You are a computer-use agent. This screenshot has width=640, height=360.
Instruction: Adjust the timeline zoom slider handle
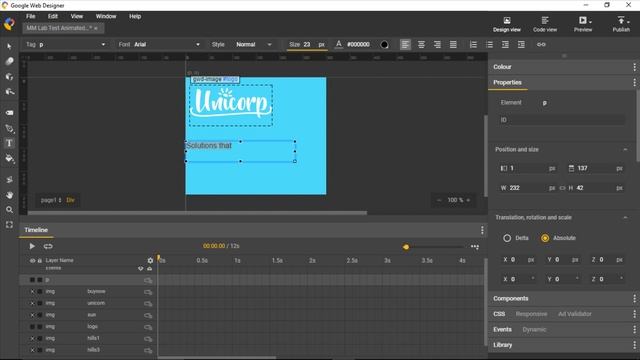pos(406,247)
